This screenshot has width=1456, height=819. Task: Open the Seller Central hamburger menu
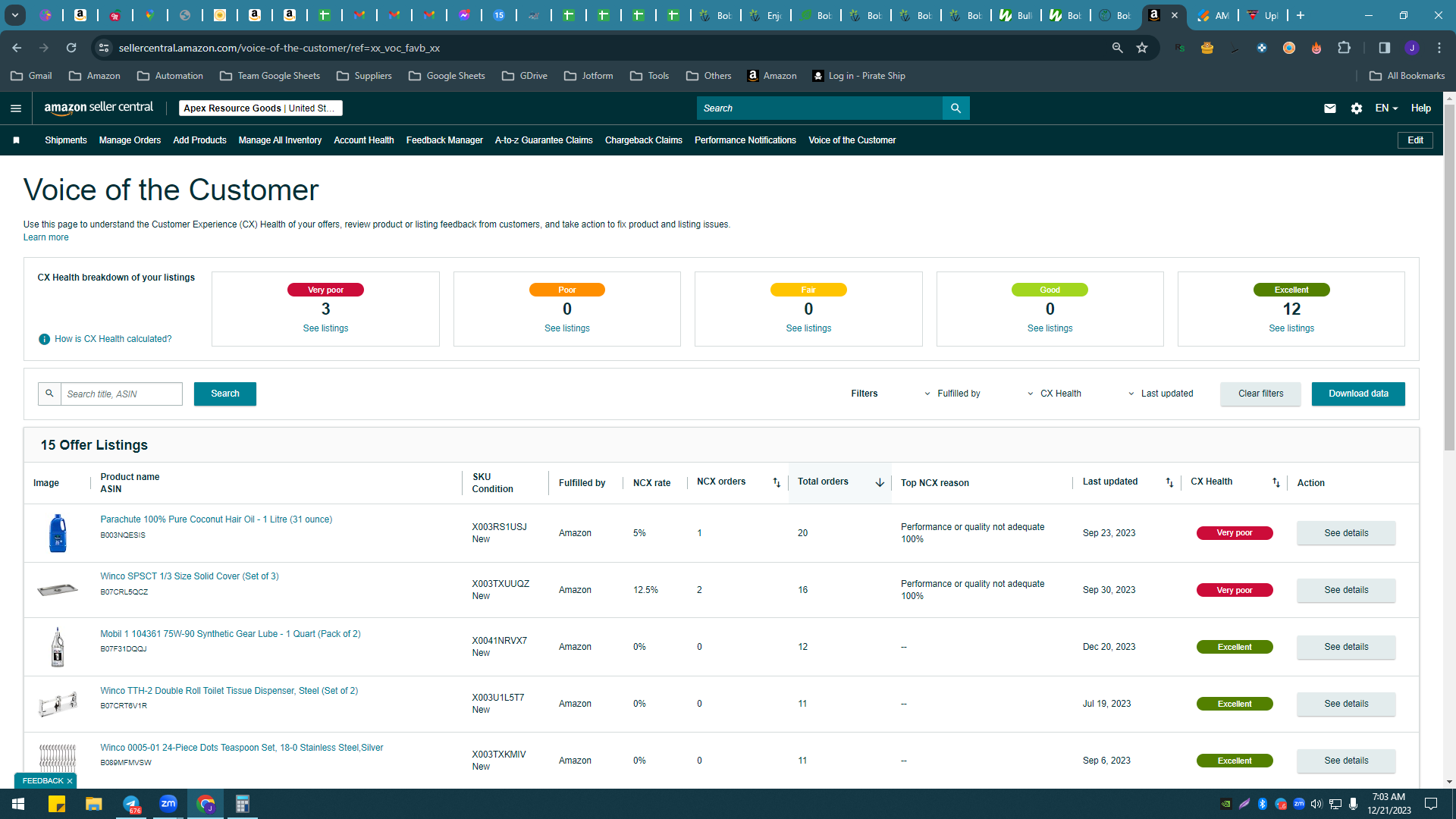[16, 108]
